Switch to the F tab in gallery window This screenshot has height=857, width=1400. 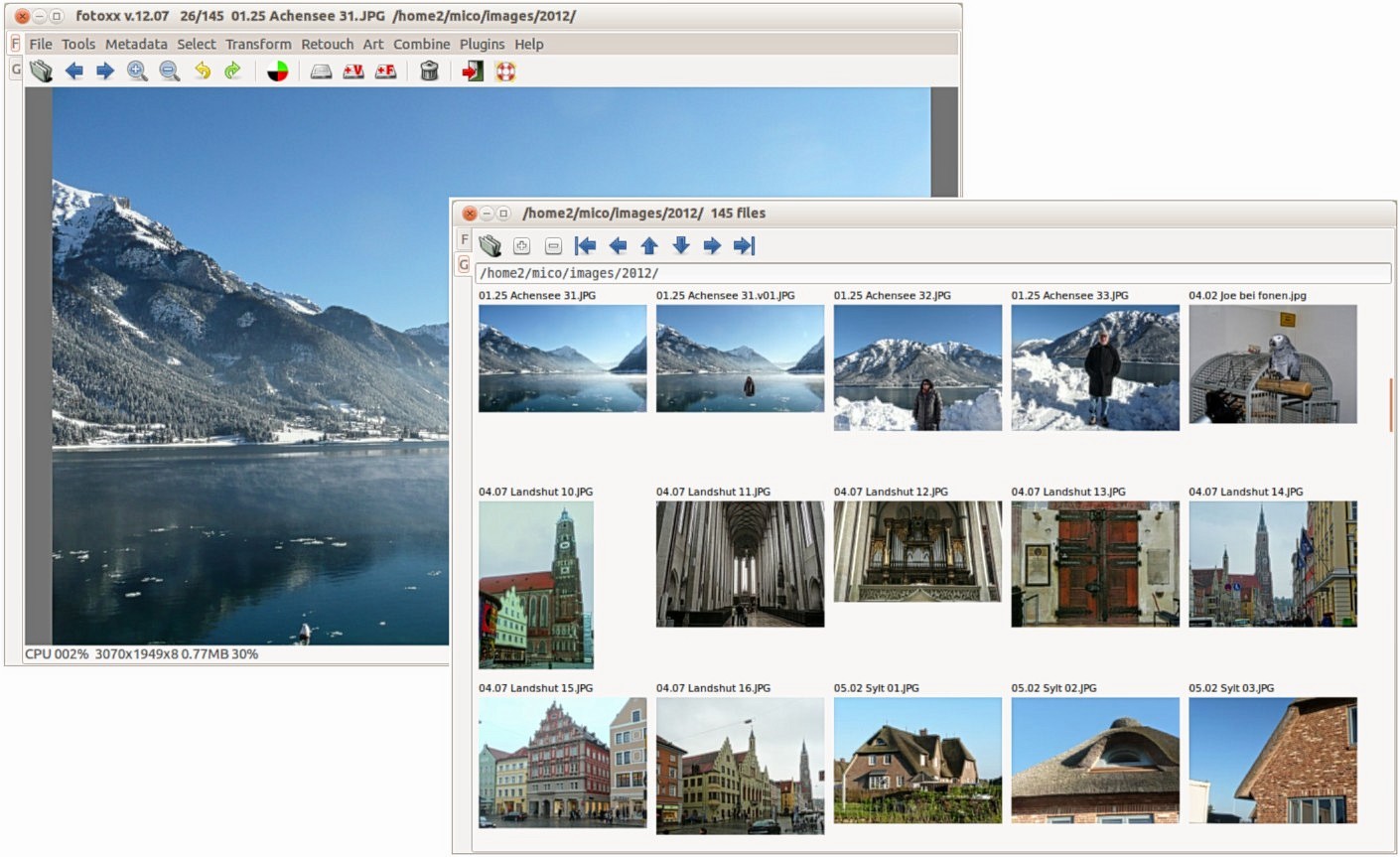(464, 239)
